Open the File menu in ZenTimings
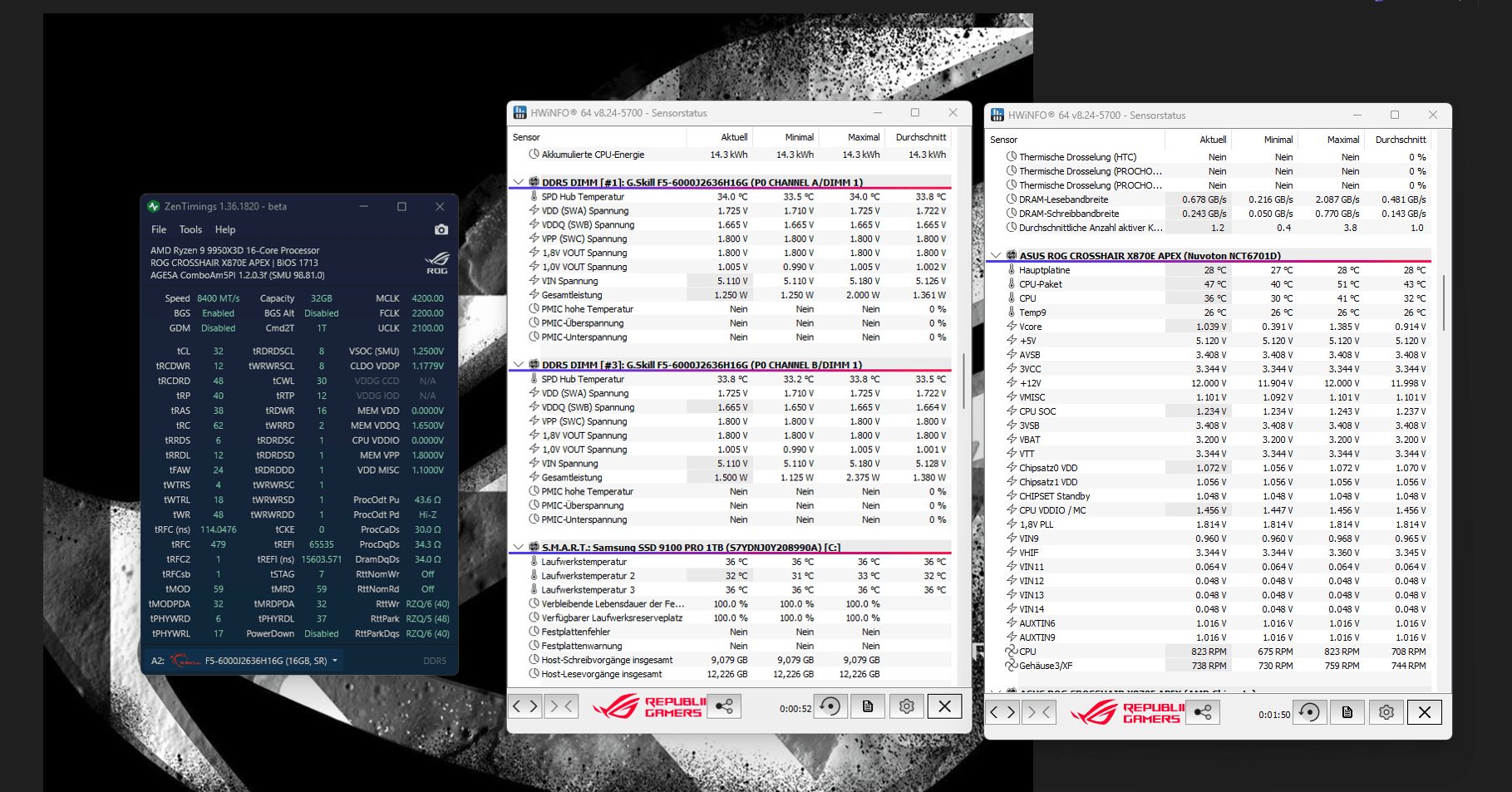 coord(159,229)
